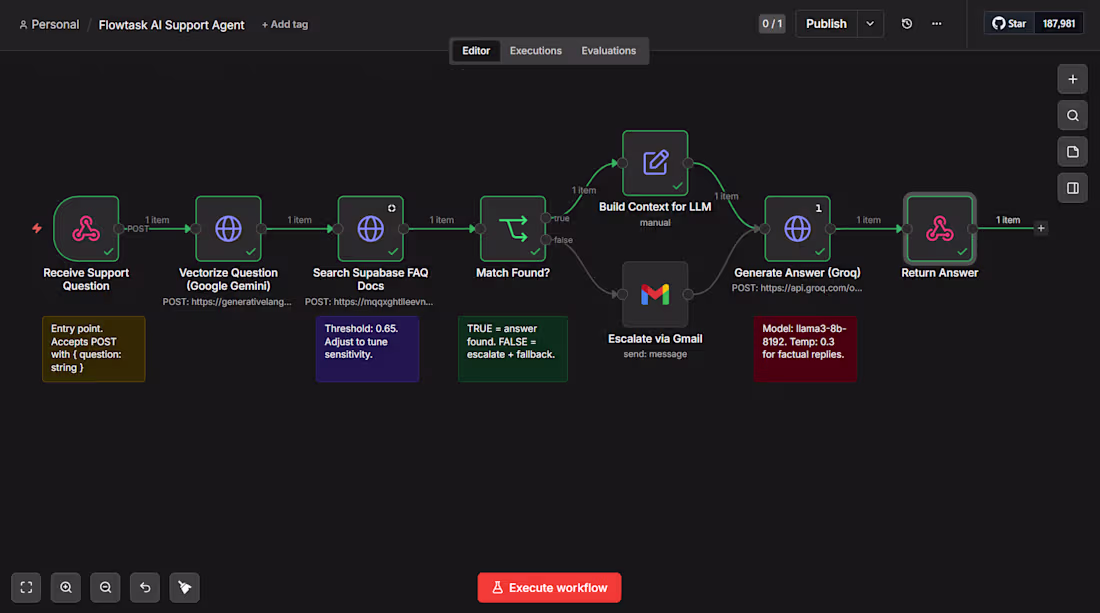Select the Search Supabase FAQ Docs node
Viewport: 1100px width, 613px height.
pyautogui.click(x=370, y=229)
